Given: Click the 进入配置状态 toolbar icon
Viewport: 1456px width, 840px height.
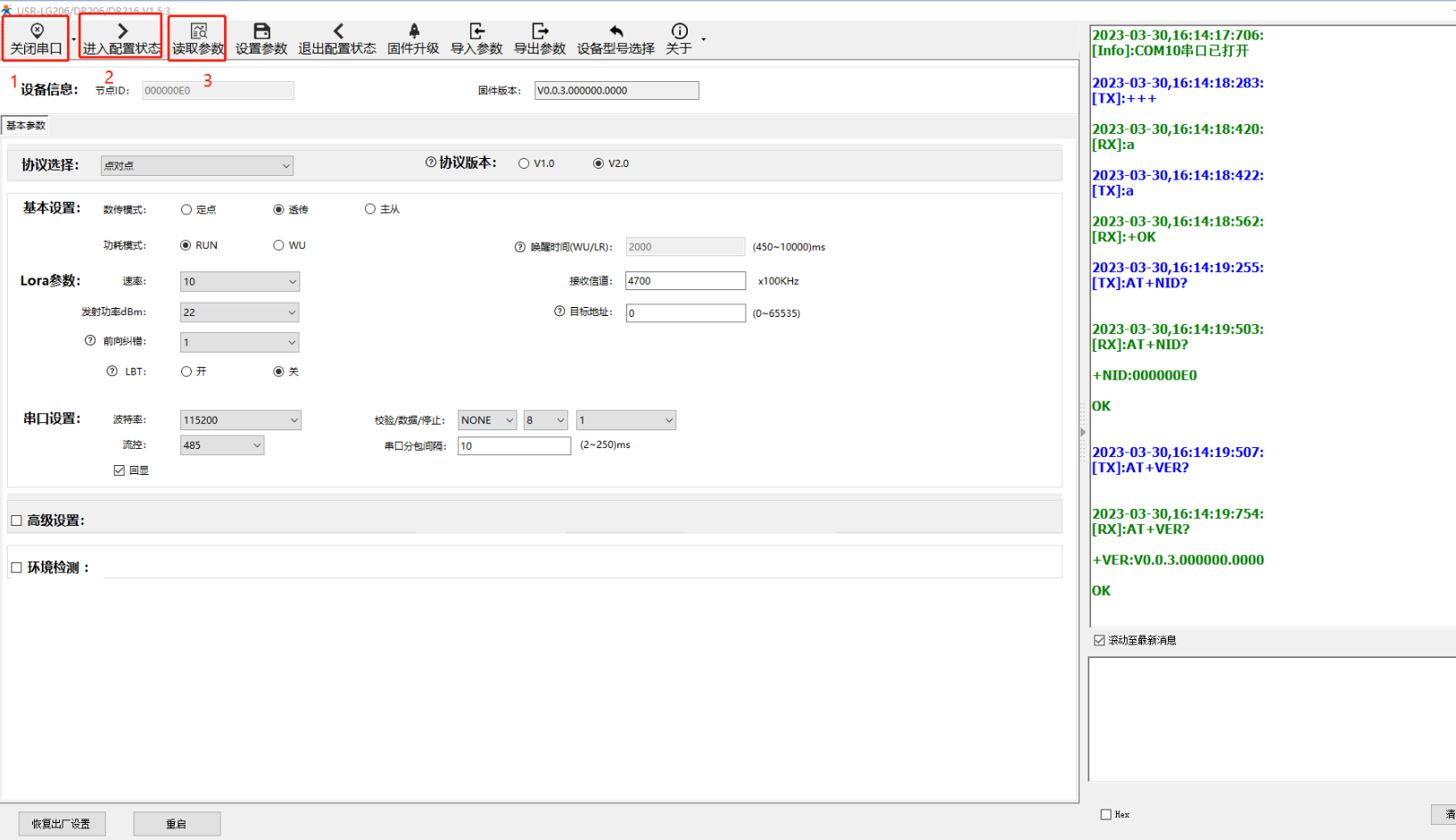Looking at the screenshot, I should point(122,32).
